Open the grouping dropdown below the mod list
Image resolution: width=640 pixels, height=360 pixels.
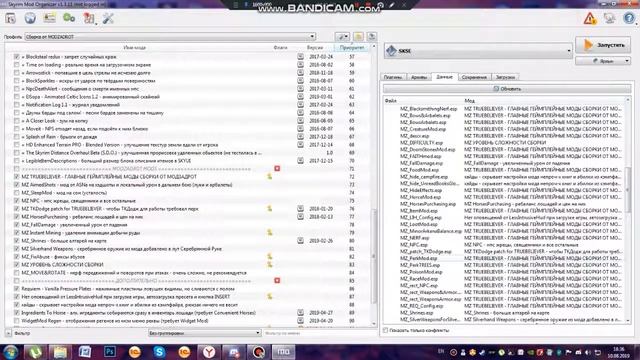[204, 333]
